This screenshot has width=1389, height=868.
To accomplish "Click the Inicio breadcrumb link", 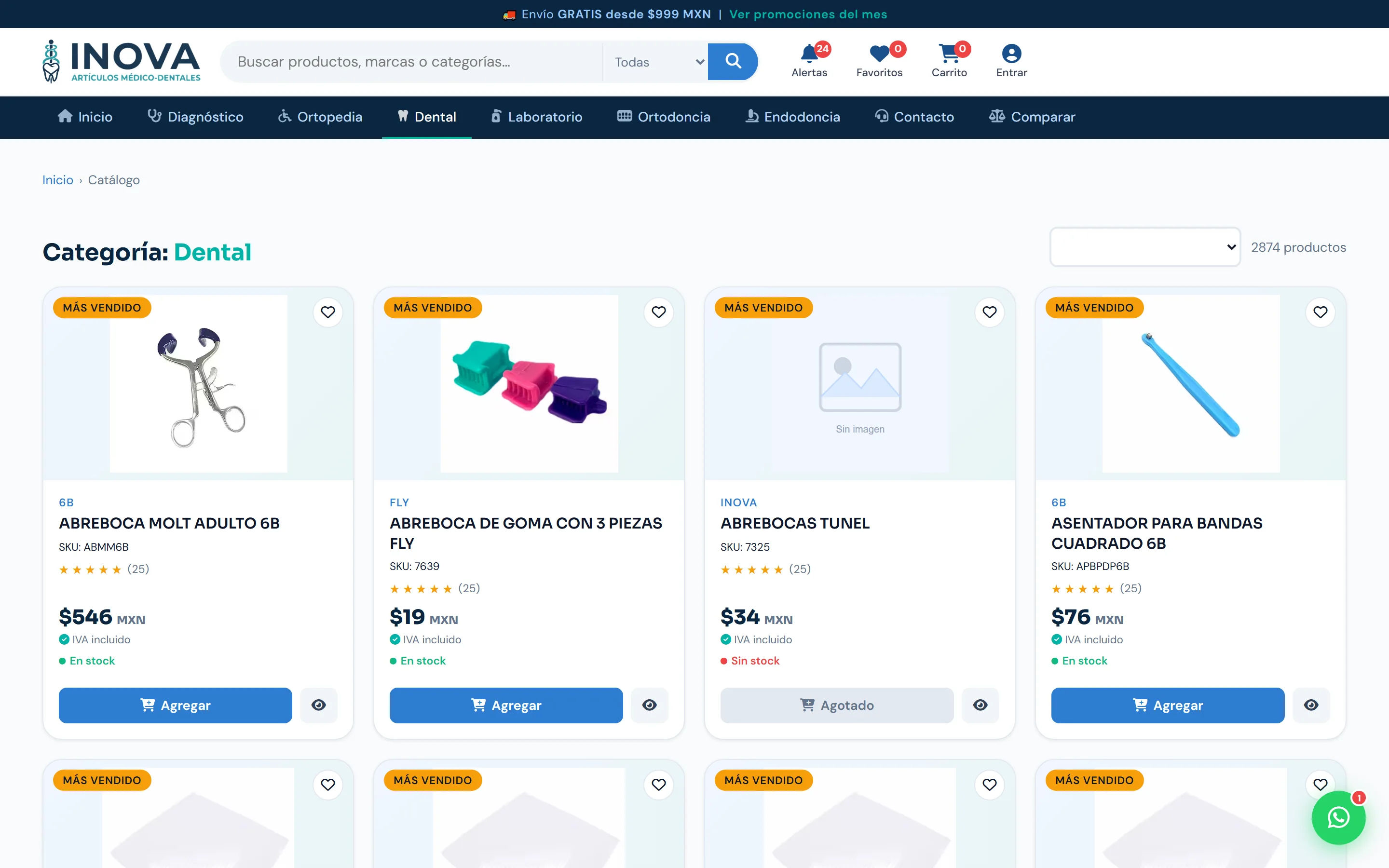I will pyautogui.click(x=58, y=180).
